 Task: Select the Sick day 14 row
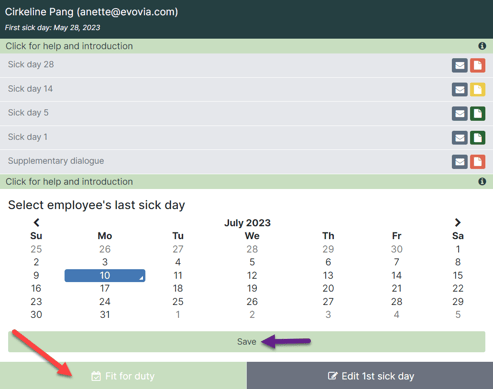(246, 89)
